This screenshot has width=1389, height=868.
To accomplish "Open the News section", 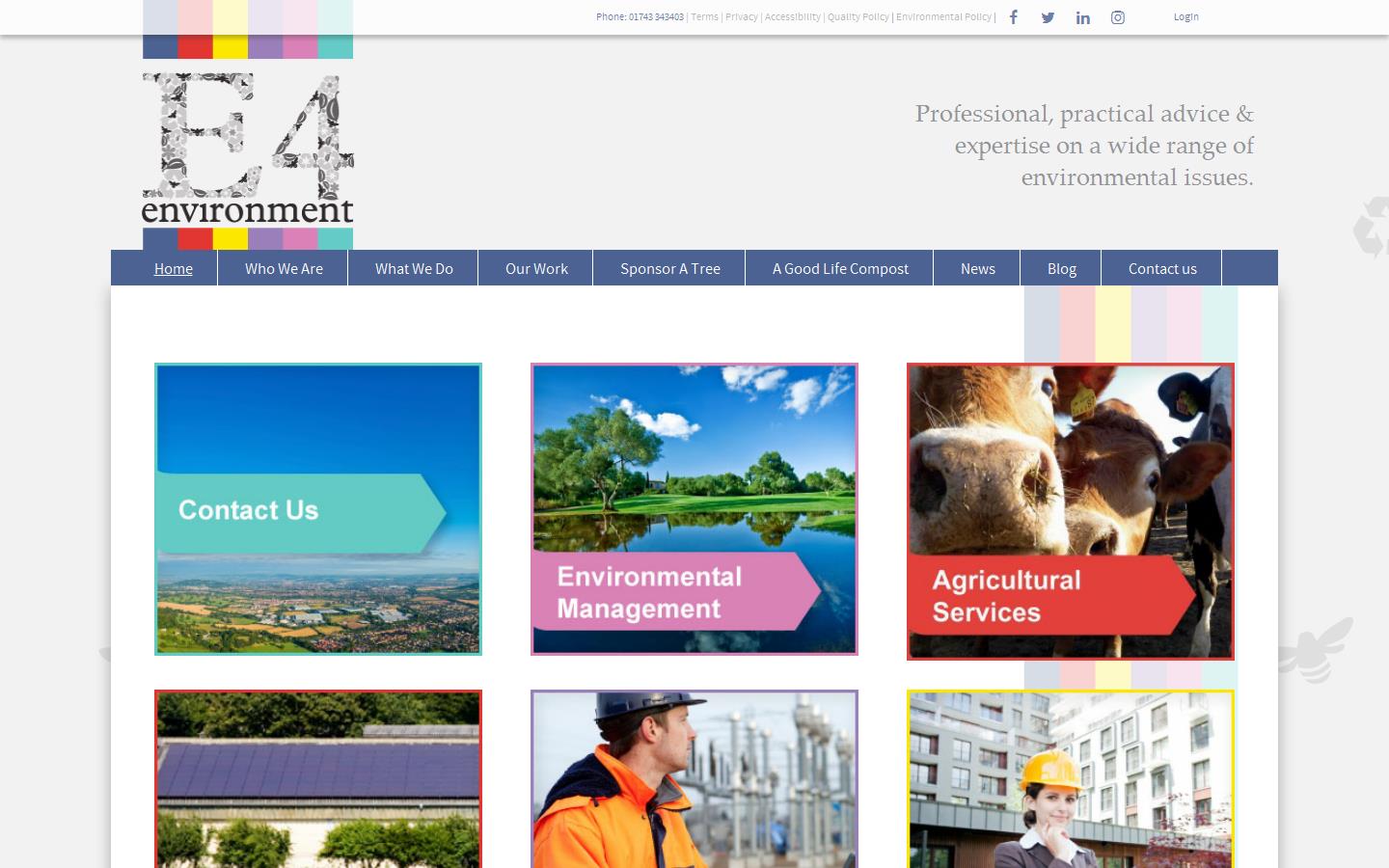I will (977, 268).
